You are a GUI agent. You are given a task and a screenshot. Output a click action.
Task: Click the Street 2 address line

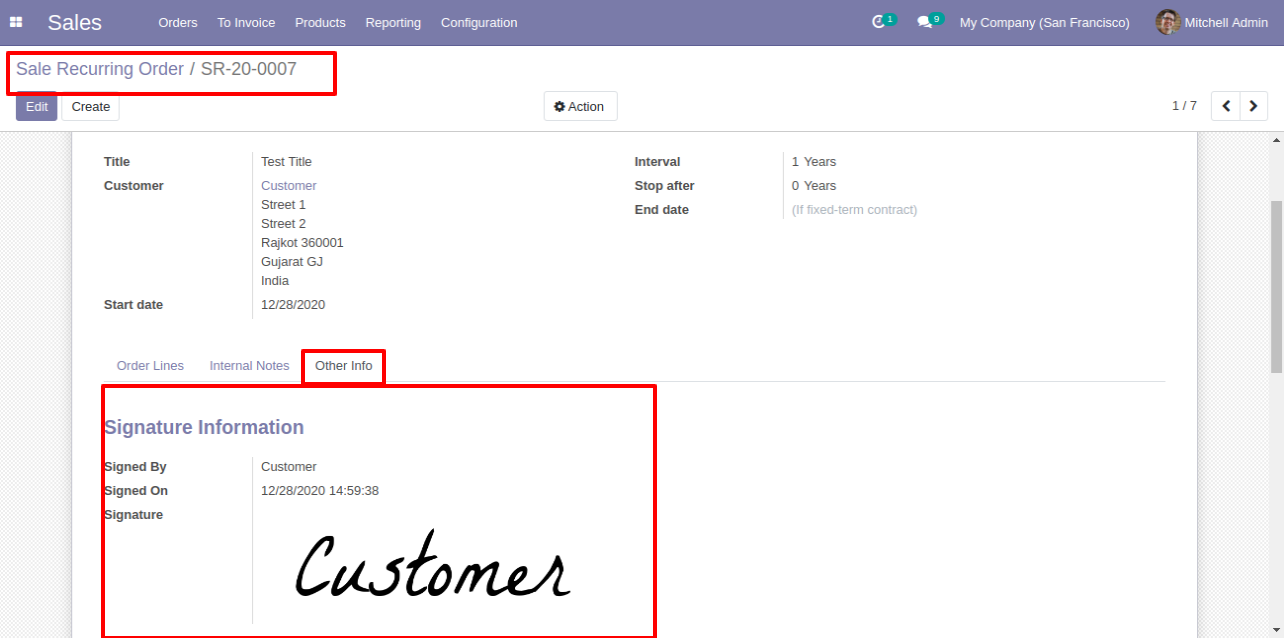284,224
